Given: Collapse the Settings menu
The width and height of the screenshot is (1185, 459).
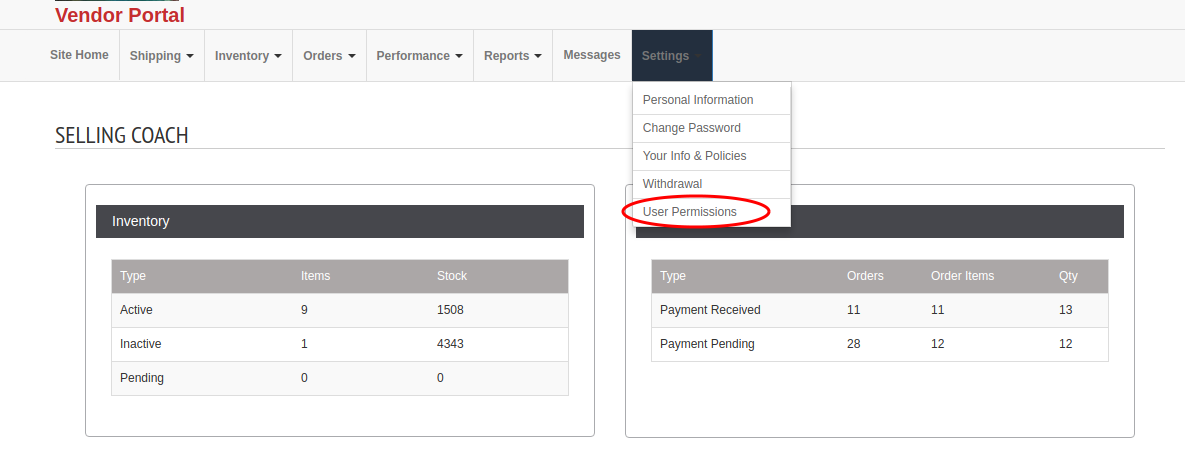Looking at the screenshot, I should coord(672,56).
